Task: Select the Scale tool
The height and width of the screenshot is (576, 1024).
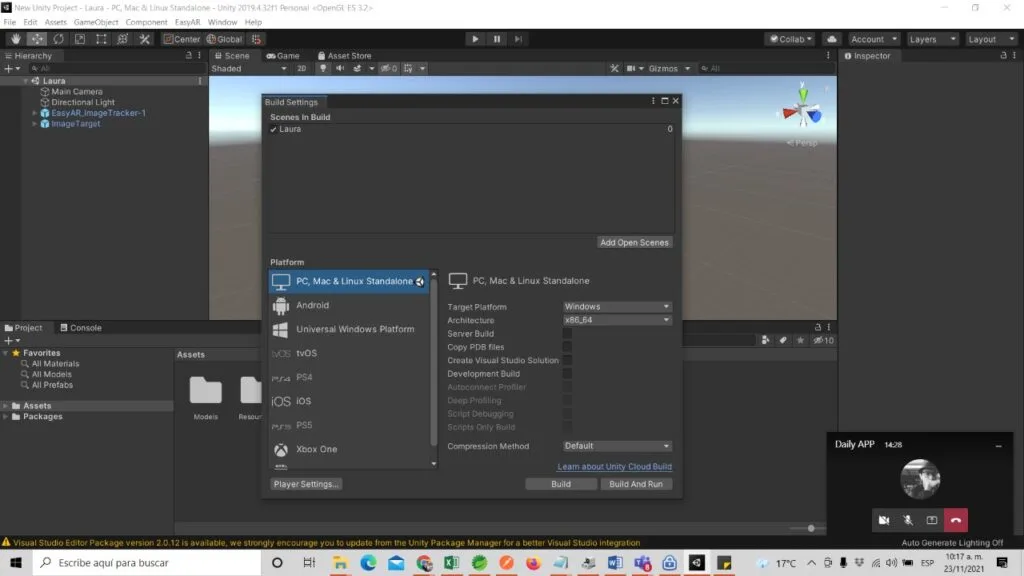Action: click(80, 39)
